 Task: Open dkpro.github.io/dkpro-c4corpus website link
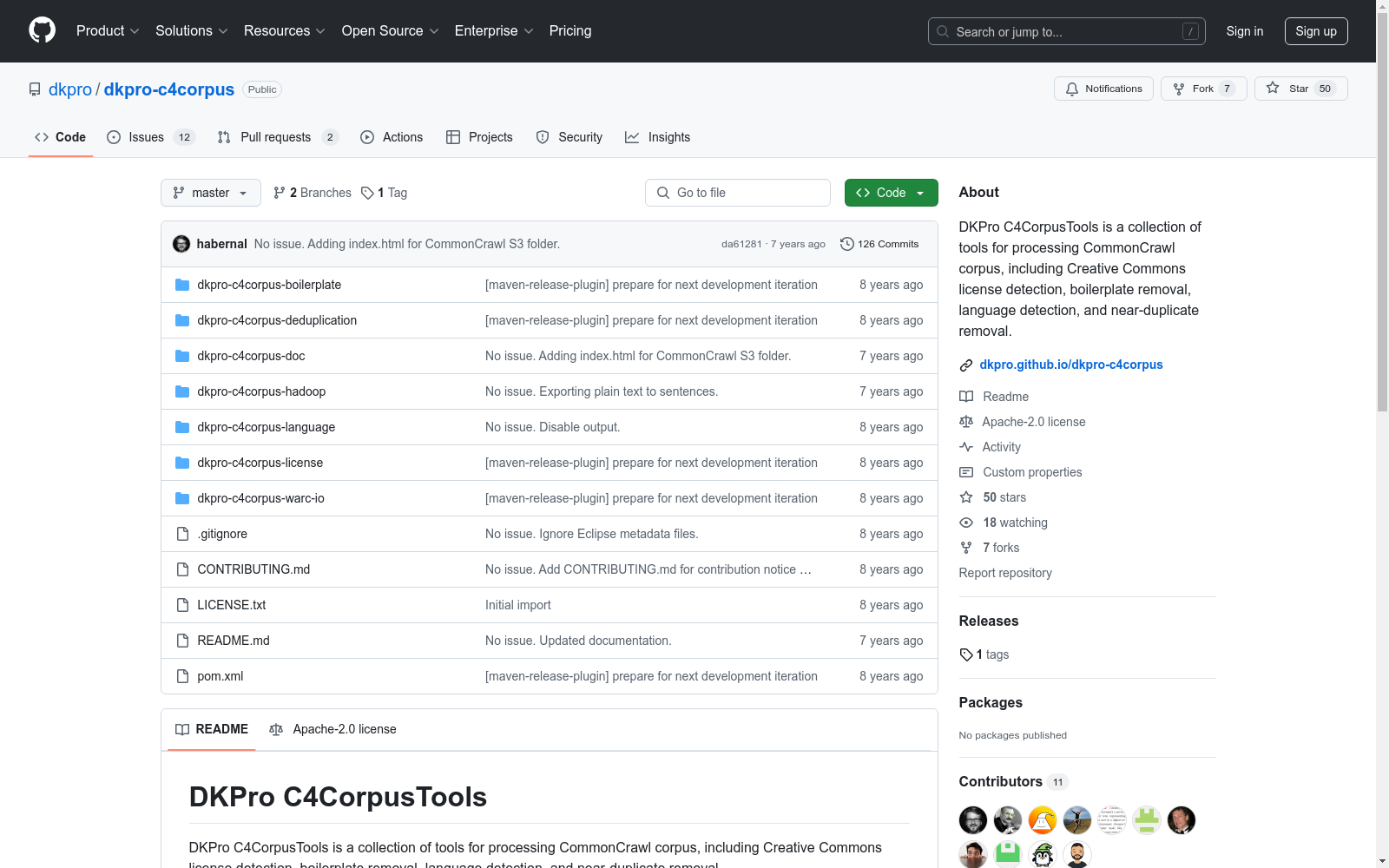click(1071, 365)
